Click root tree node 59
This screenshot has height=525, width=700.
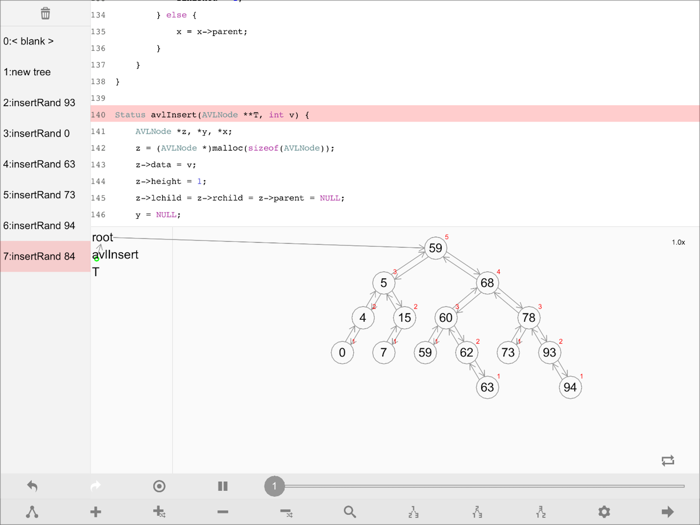tap(435, 248)
